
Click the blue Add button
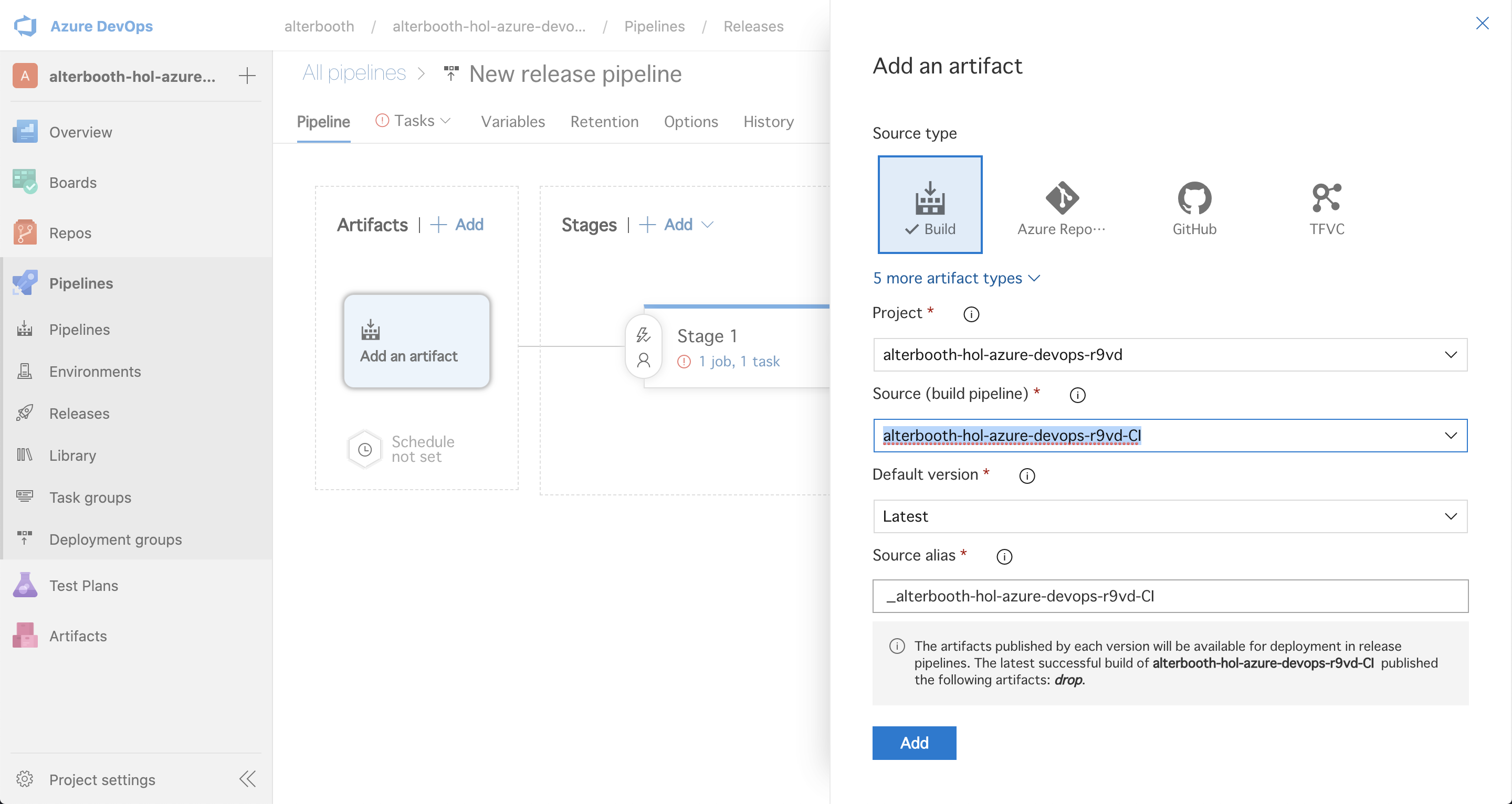tap(913, 743)
